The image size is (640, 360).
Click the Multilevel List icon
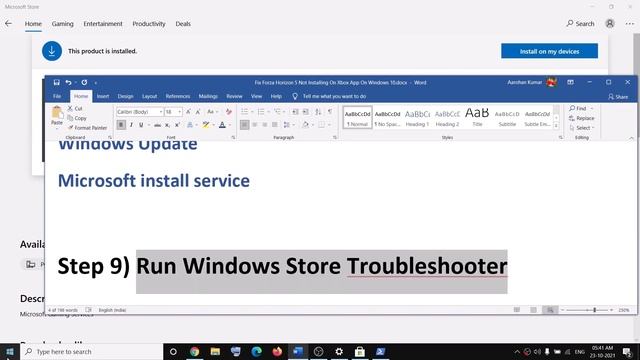[x=277, y=111]
